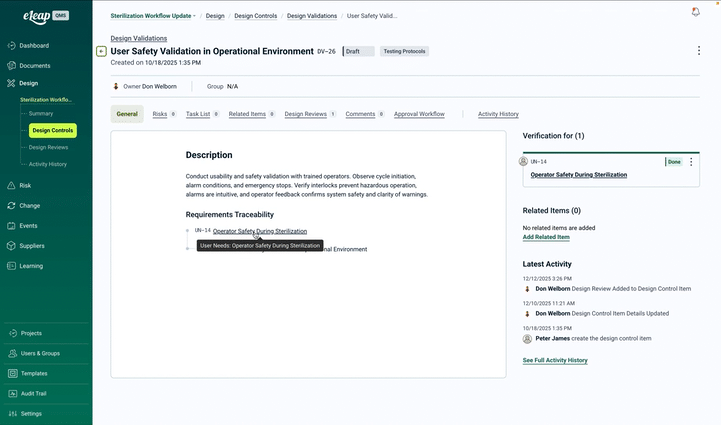Open the notifications bell
This screenshot has width=721, height=425.
tap(696, 12)
